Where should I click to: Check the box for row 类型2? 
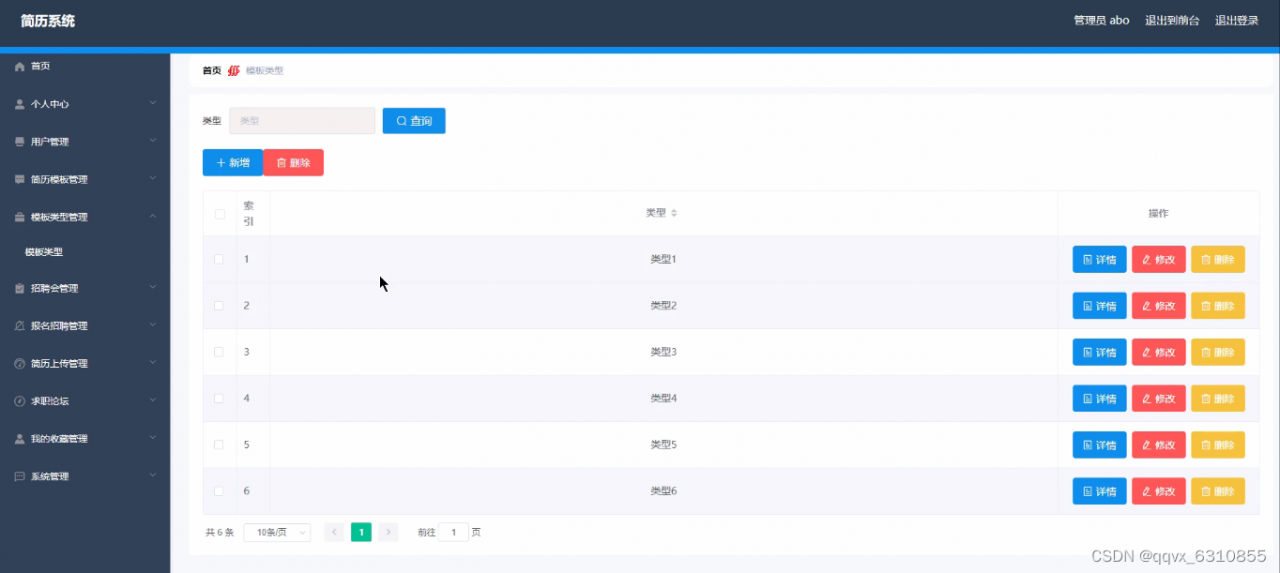click(x=219, y=305)
